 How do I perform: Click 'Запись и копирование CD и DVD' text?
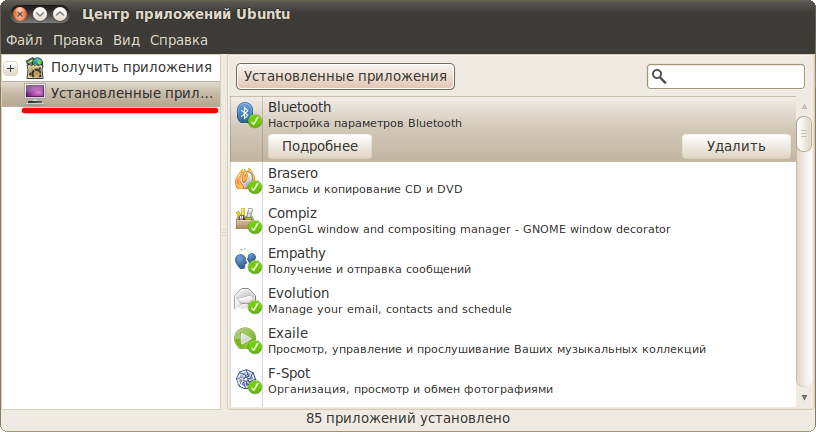point(365,189)
